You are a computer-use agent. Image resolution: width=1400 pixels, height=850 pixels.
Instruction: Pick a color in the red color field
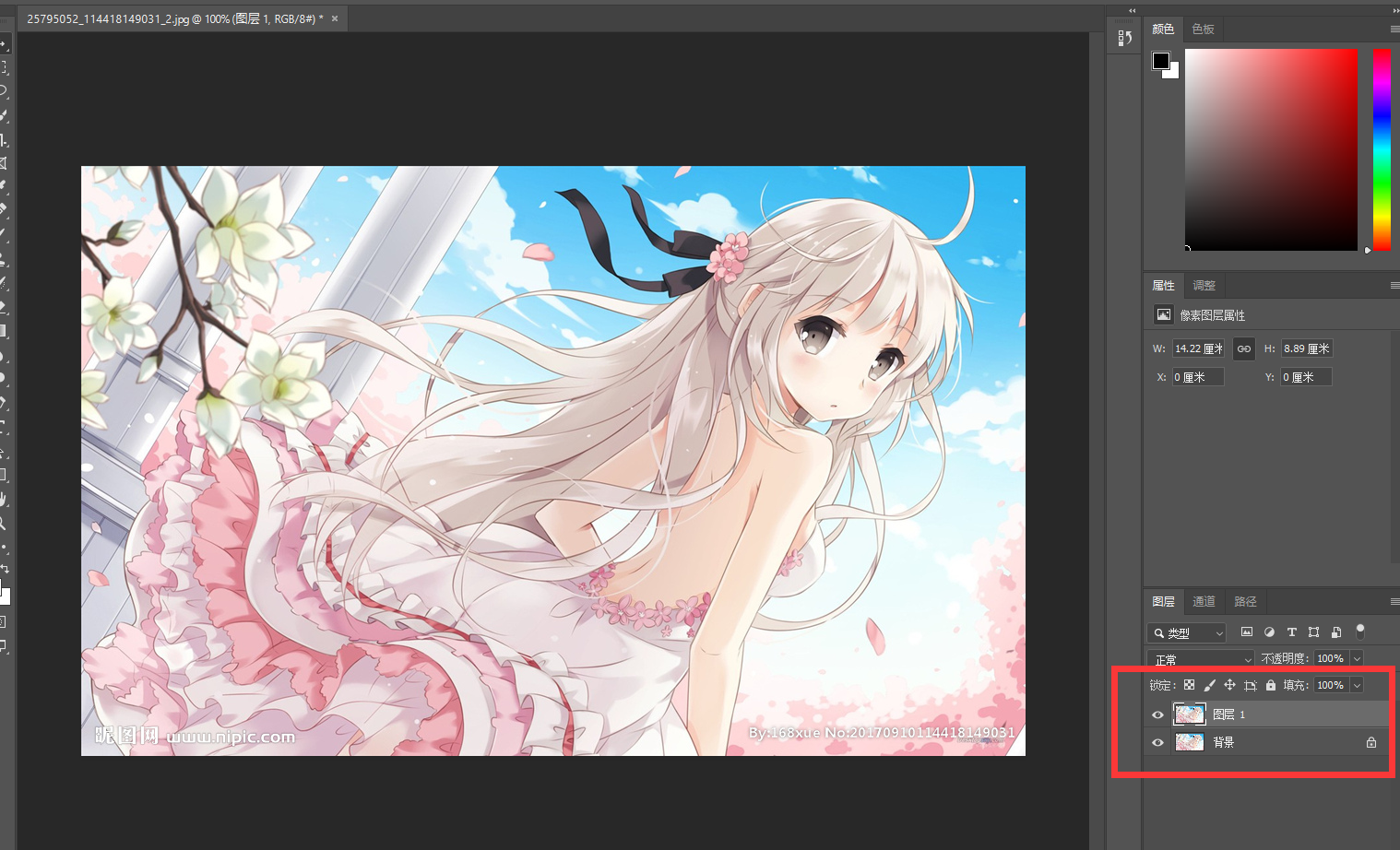point(1271,149)
